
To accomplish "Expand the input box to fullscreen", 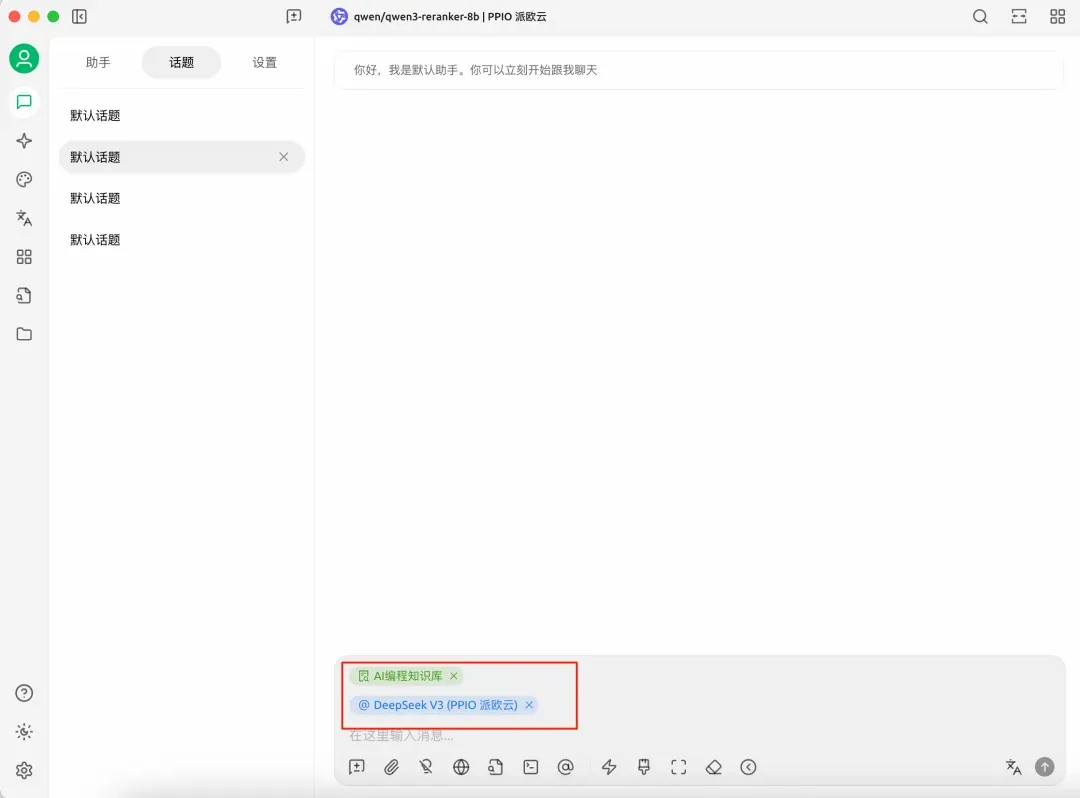I will (x=678, y=767).
